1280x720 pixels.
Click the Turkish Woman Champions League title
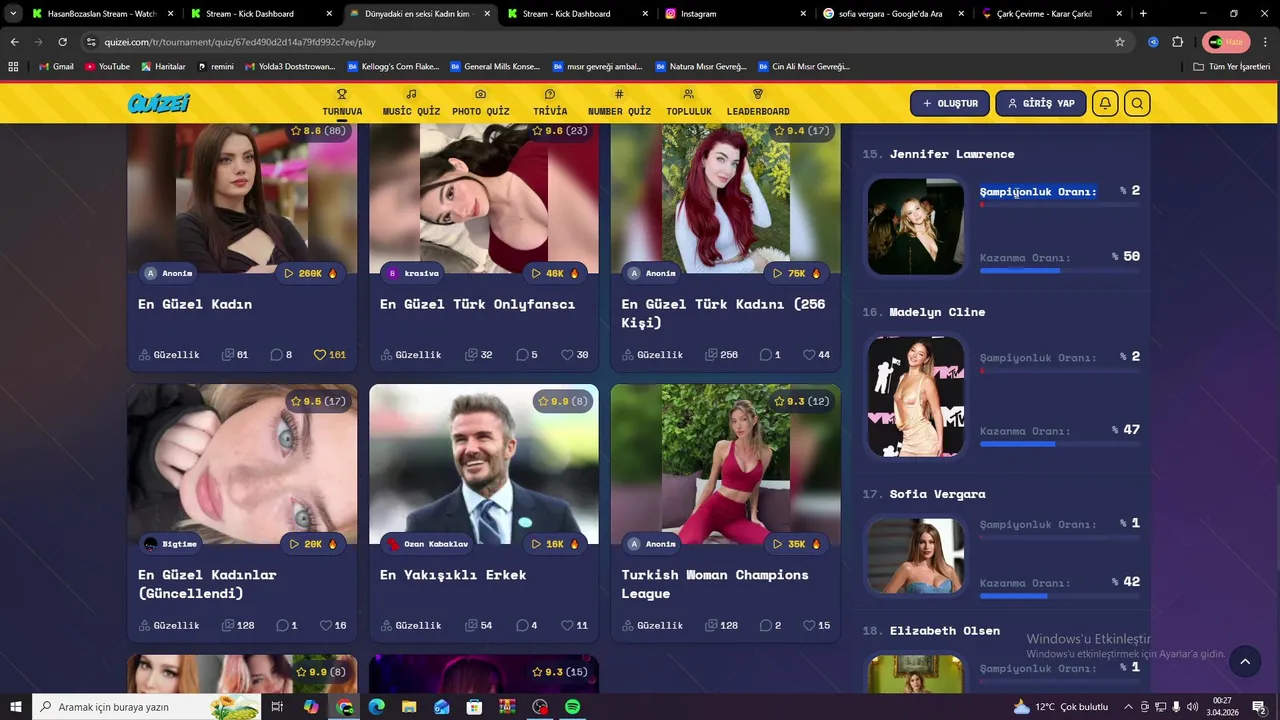[715, 584]
